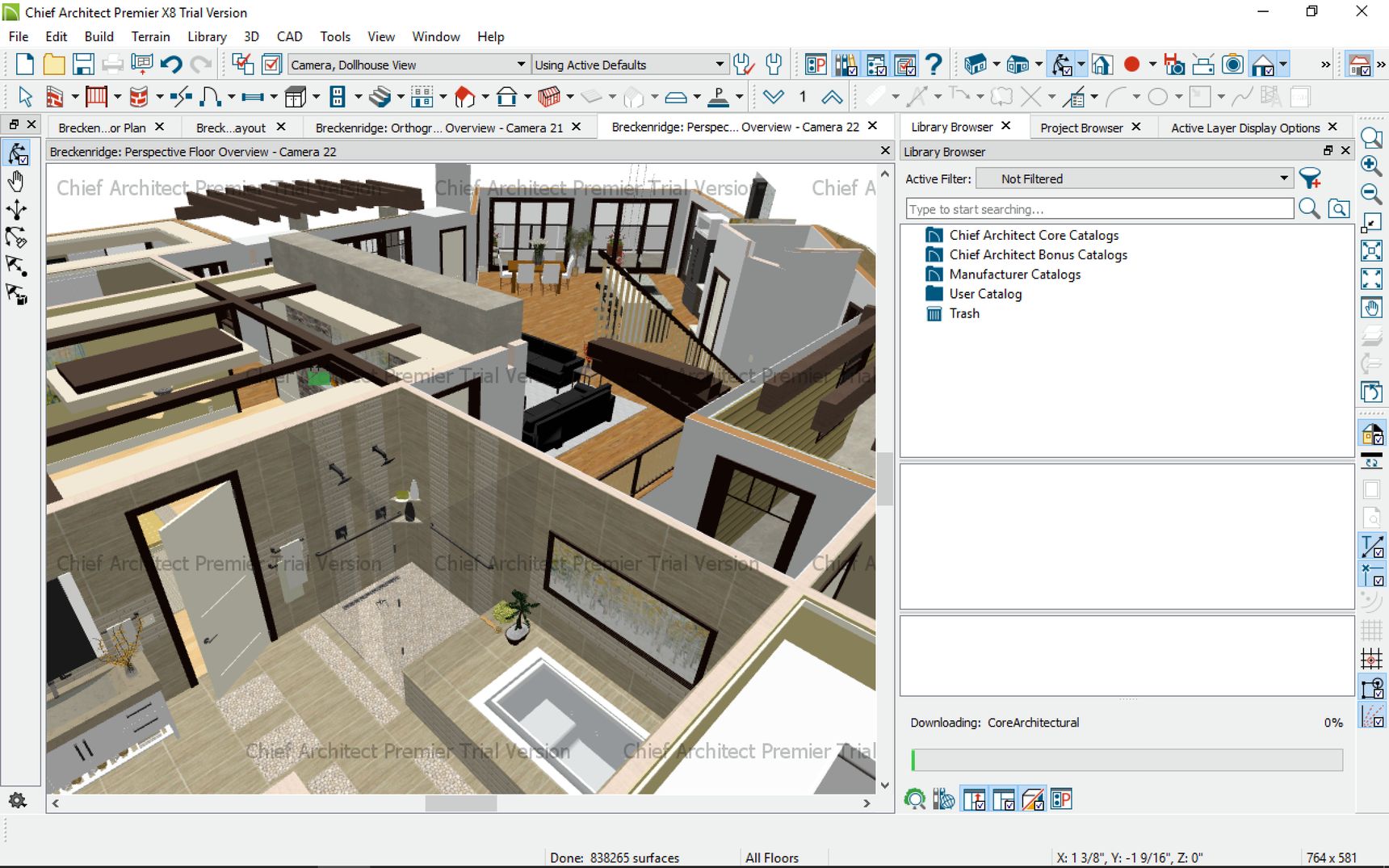Switch to the Project Browser tab
Viewport: 1389px width, 868px height.
(1081, 128)
